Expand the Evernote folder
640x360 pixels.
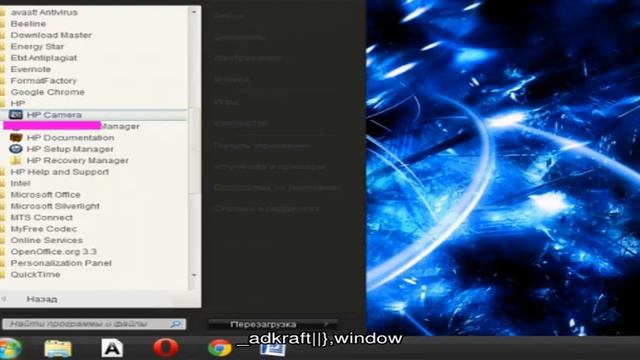pos(31,69)
